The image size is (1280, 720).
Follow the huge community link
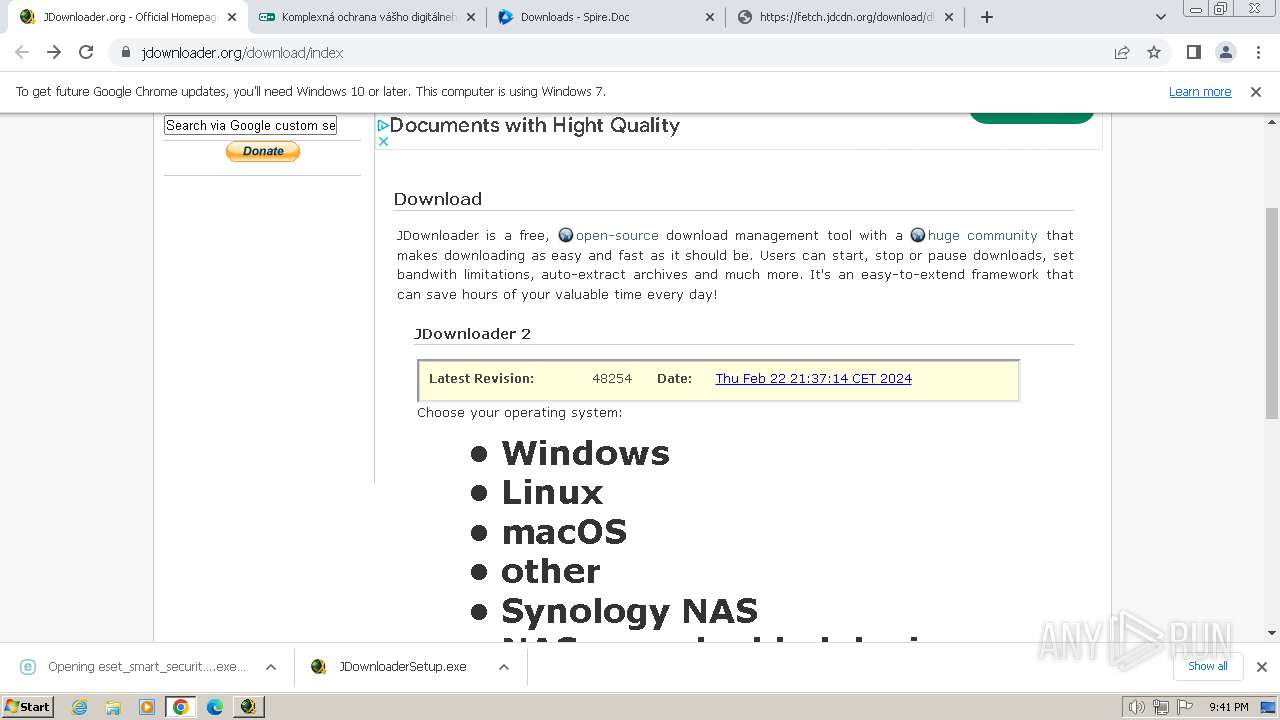click(x=982, y=235)
